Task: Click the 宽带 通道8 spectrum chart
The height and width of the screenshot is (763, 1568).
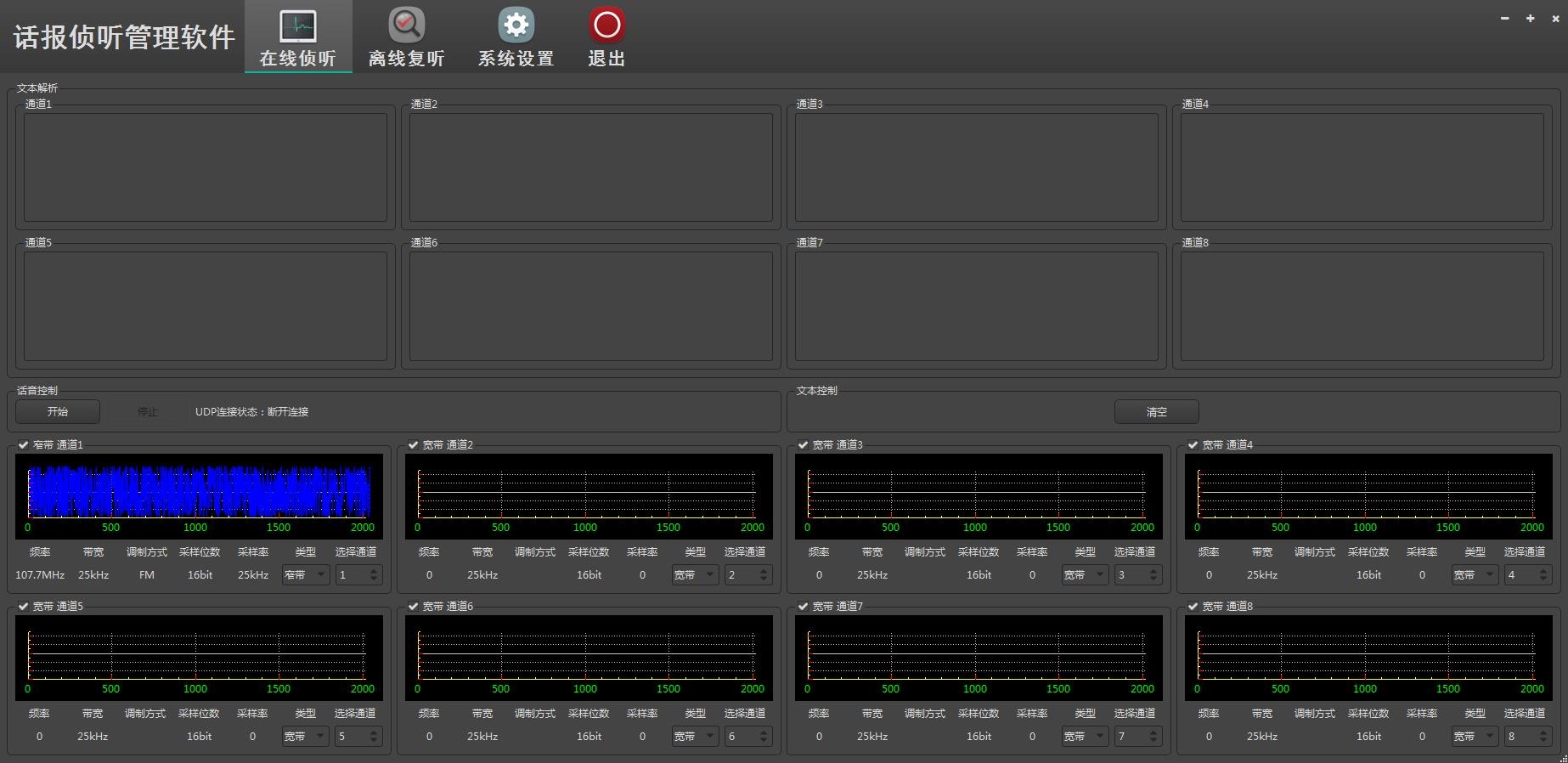Action: click(x=1368, y=658)
